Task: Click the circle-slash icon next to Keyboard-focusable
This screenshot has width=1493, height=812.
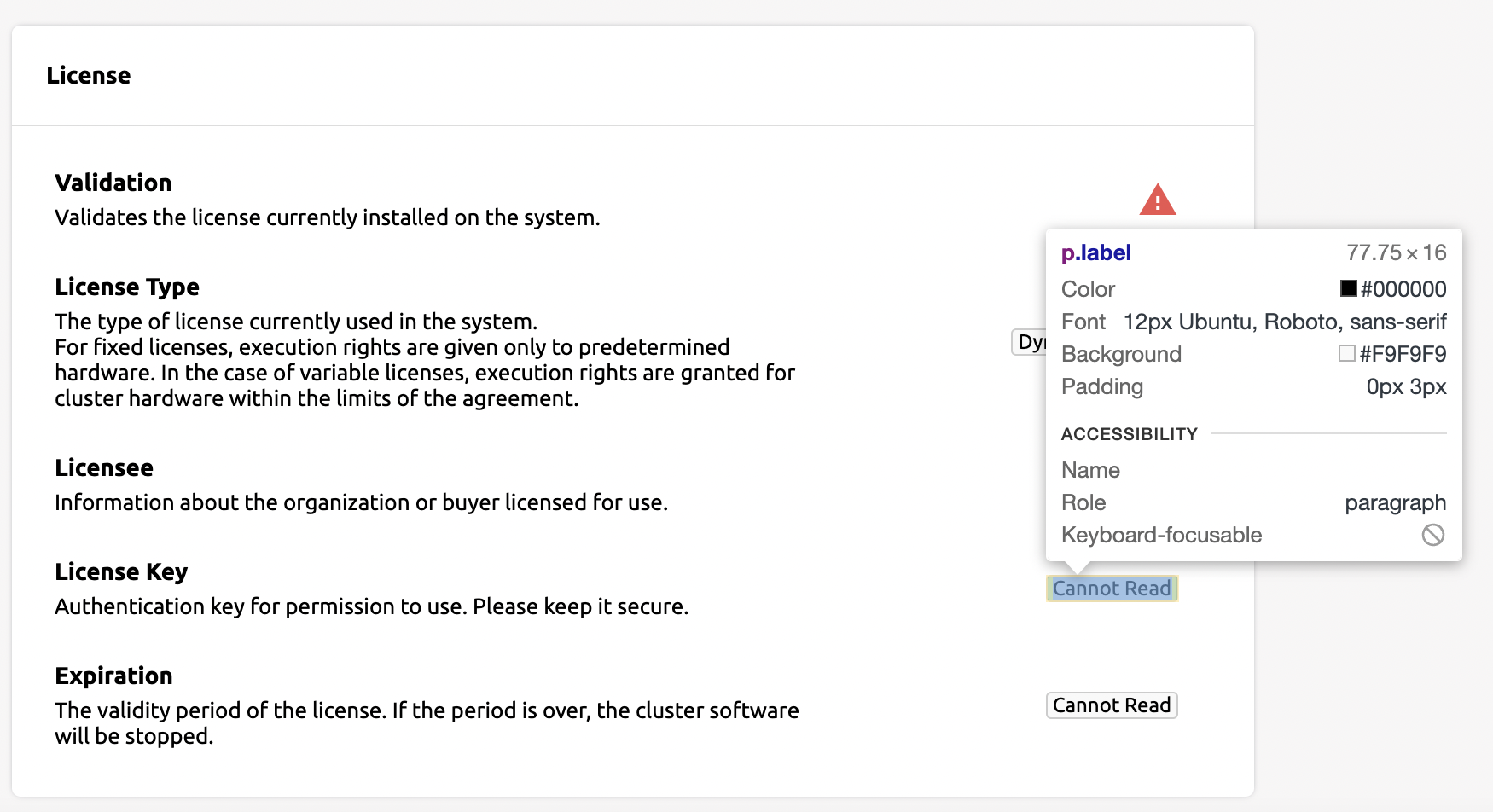Action: pos(1433,535)
